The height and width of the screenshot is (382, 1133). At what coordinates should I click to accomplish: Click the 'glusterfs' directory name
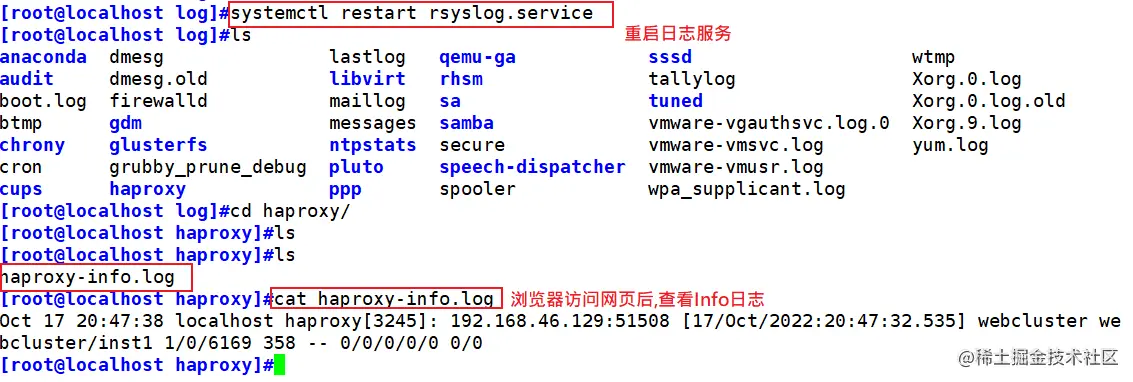tap(158, 145)
